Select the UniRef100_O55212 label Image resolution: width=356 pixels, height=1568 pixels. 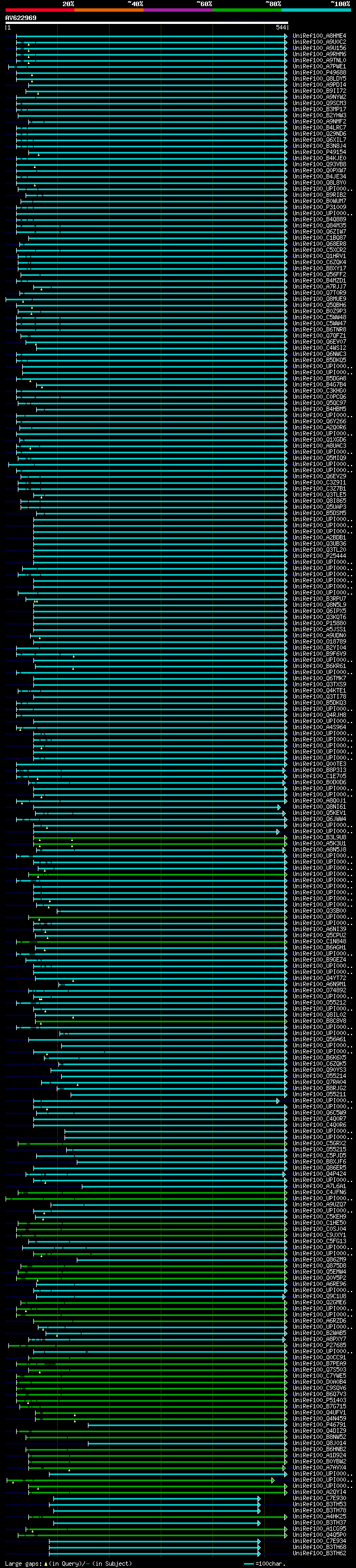point(319,1002)
